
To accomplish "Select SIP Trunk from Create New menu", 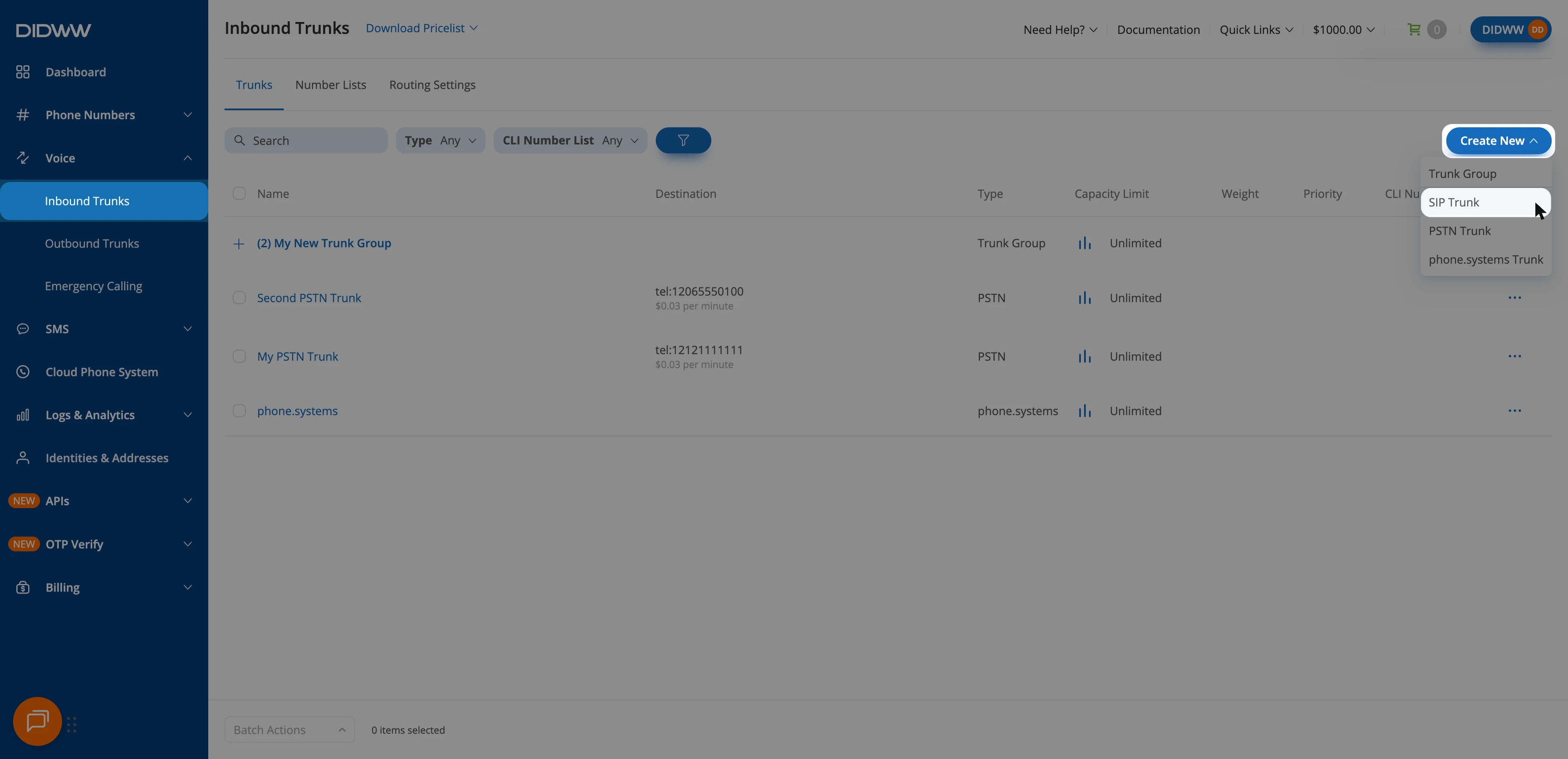I will tap(1485, 202).
